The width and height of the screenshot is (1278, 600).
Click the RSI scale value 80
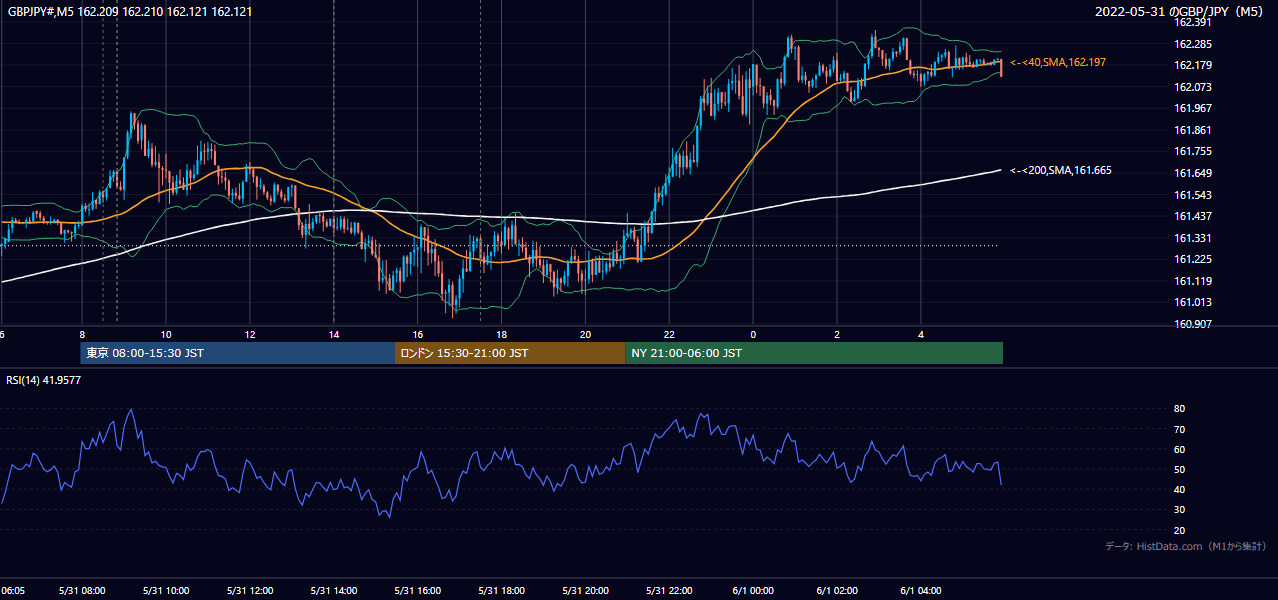1179,409
